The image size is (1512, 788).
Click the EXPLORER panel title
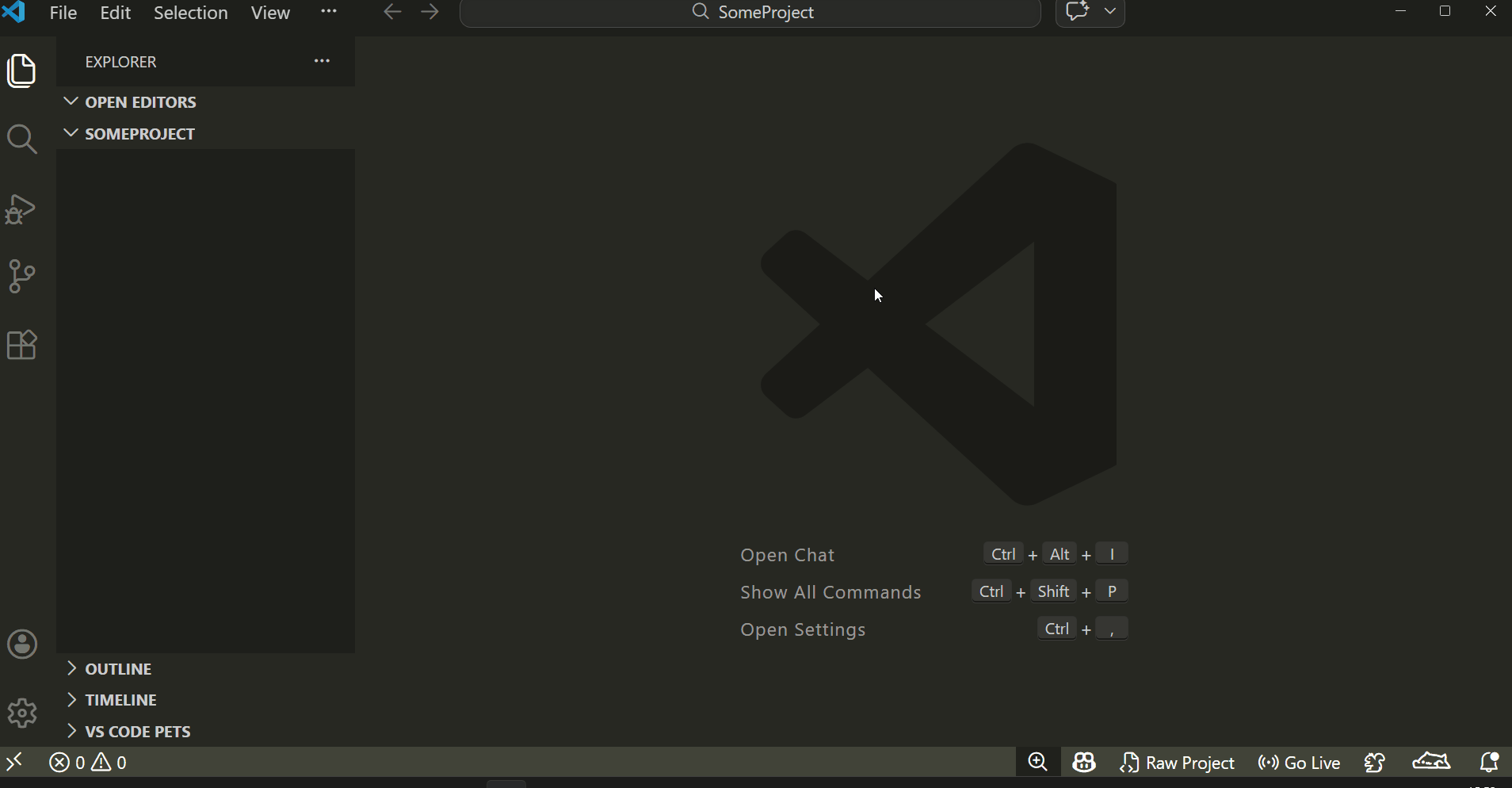[x=120, y=62]
